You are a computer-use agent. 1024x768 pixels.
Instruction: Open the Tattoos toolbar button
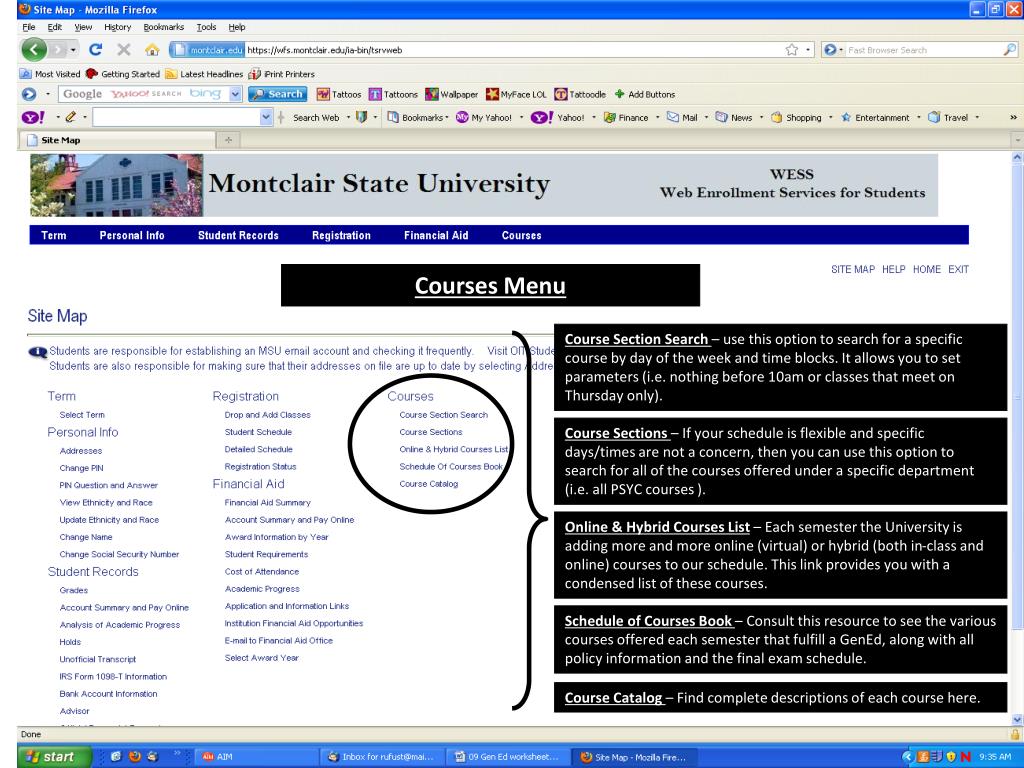tap(339, 94)
